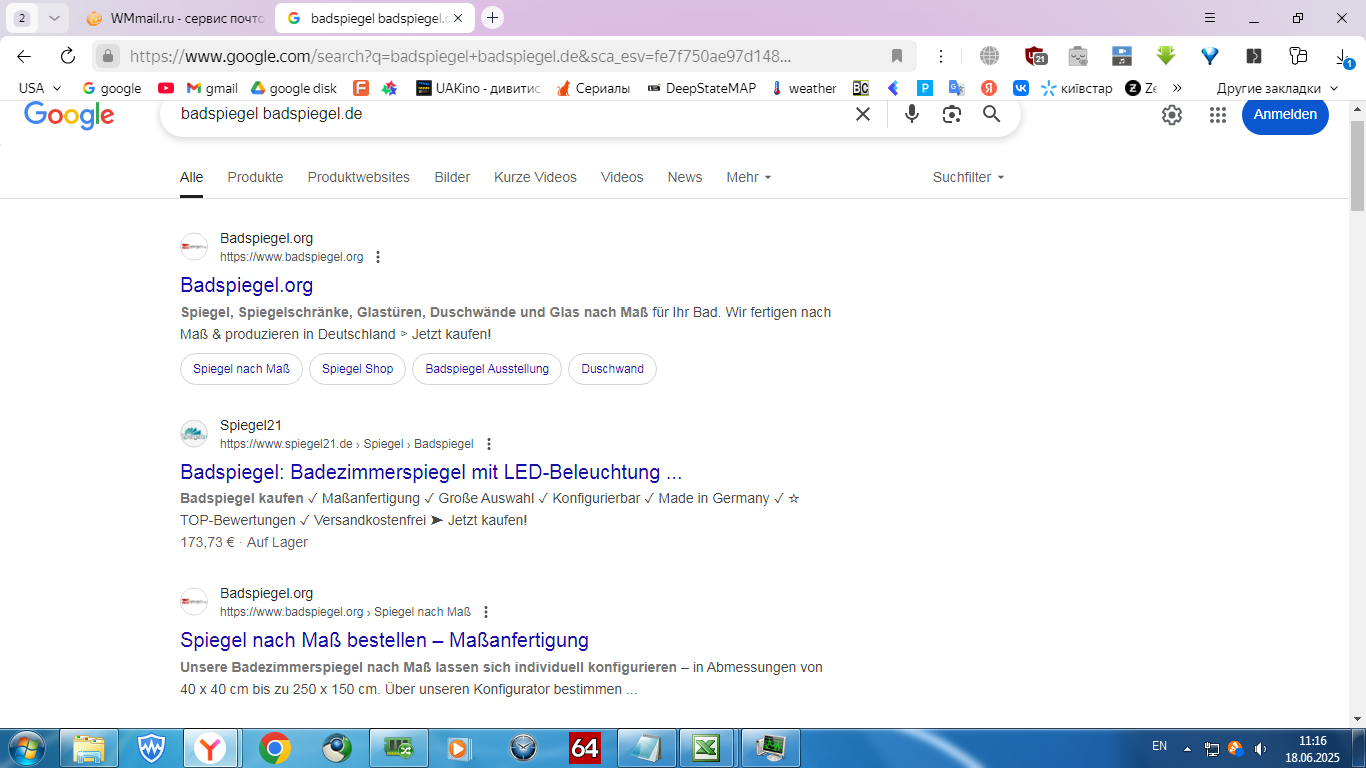Open more options for Spiegel nach Maß result
Image resolution: width=1366 pixels, height=768 pixels.
coord(486,612)
